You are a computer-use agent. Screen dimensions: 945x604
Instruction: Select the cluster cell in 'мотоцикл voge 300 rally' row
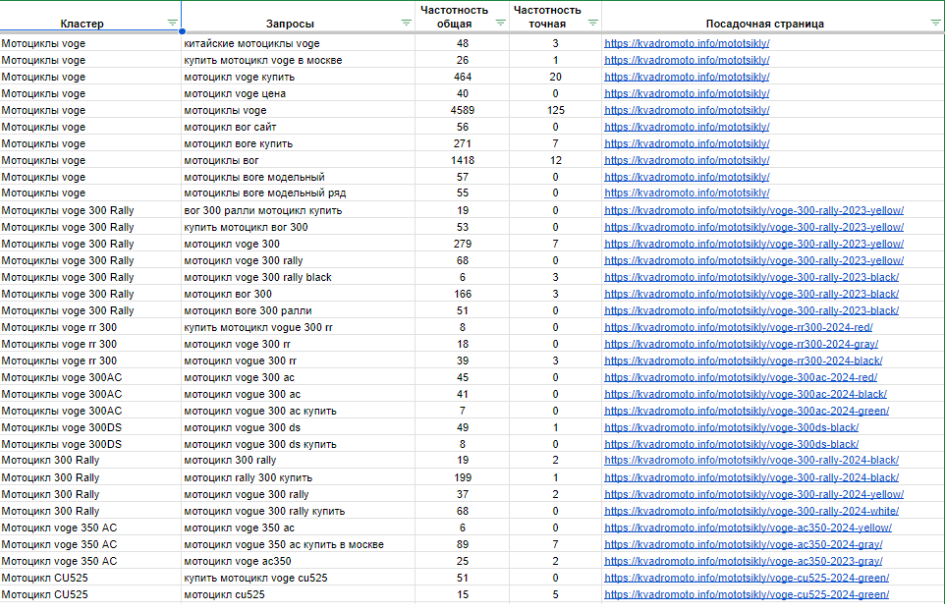pyautogui.click(x=90, y=260)
